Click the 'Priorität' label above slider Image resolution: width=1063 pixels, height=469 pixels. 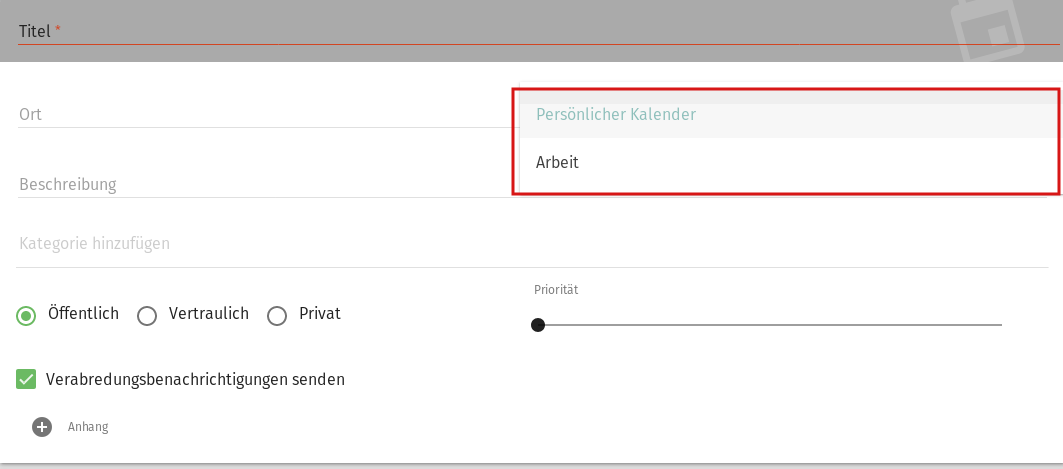click(x=556, y=290)
